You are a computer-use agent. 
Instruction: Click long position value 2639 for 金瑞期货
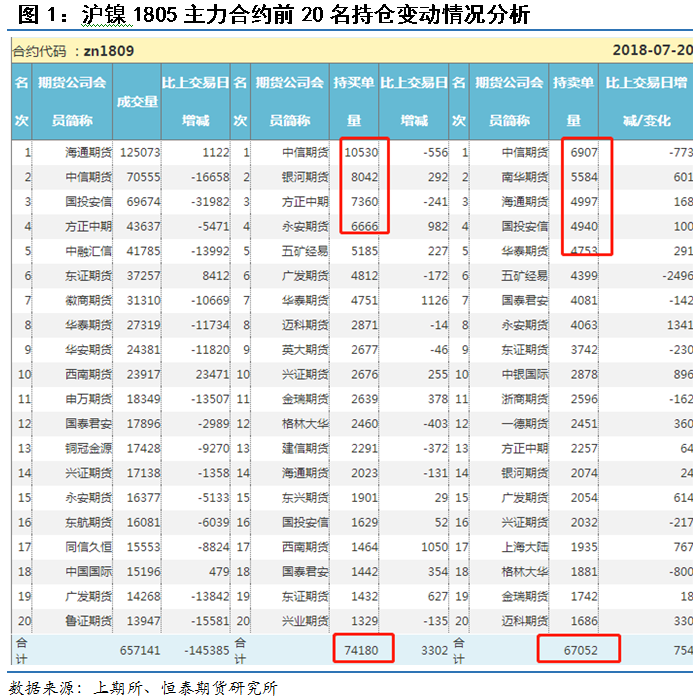point(365,399)
